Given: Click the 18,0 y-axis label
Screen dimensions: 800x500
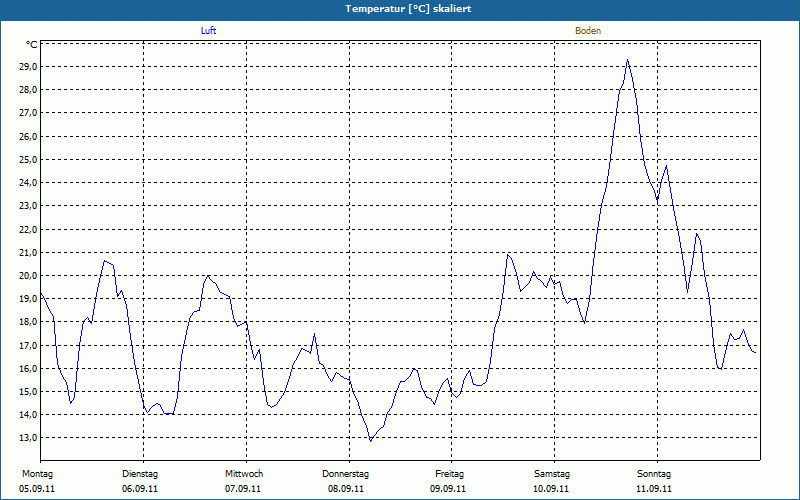Looking at the screenshot, I should click(28, 321).
